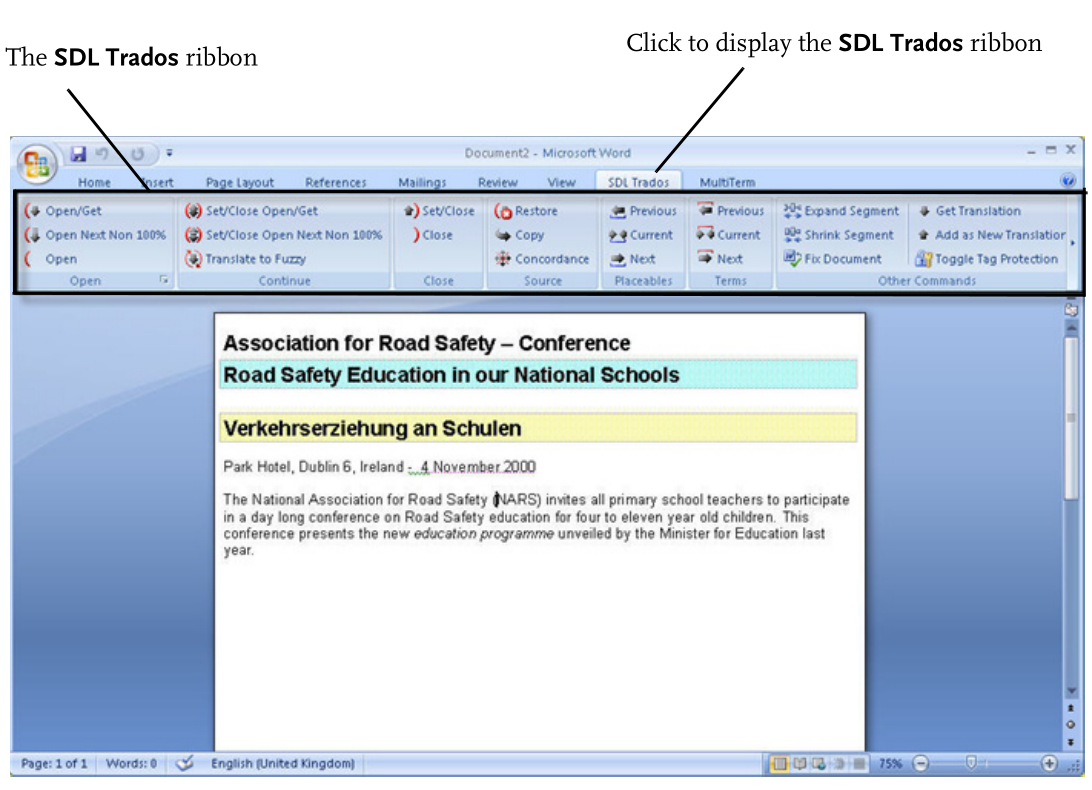Click the Close command in Close group

pyautogui.click(x=433, y=235)
